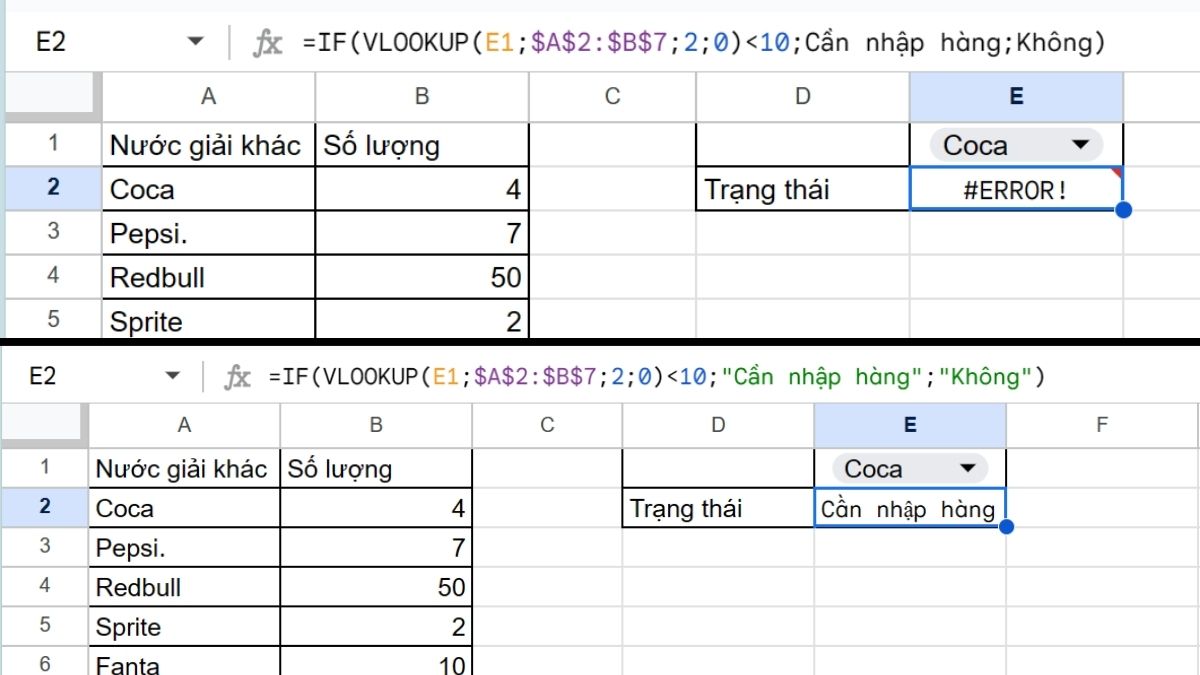Click 'Coca' cell A2 in top sheet

point(208,188)
